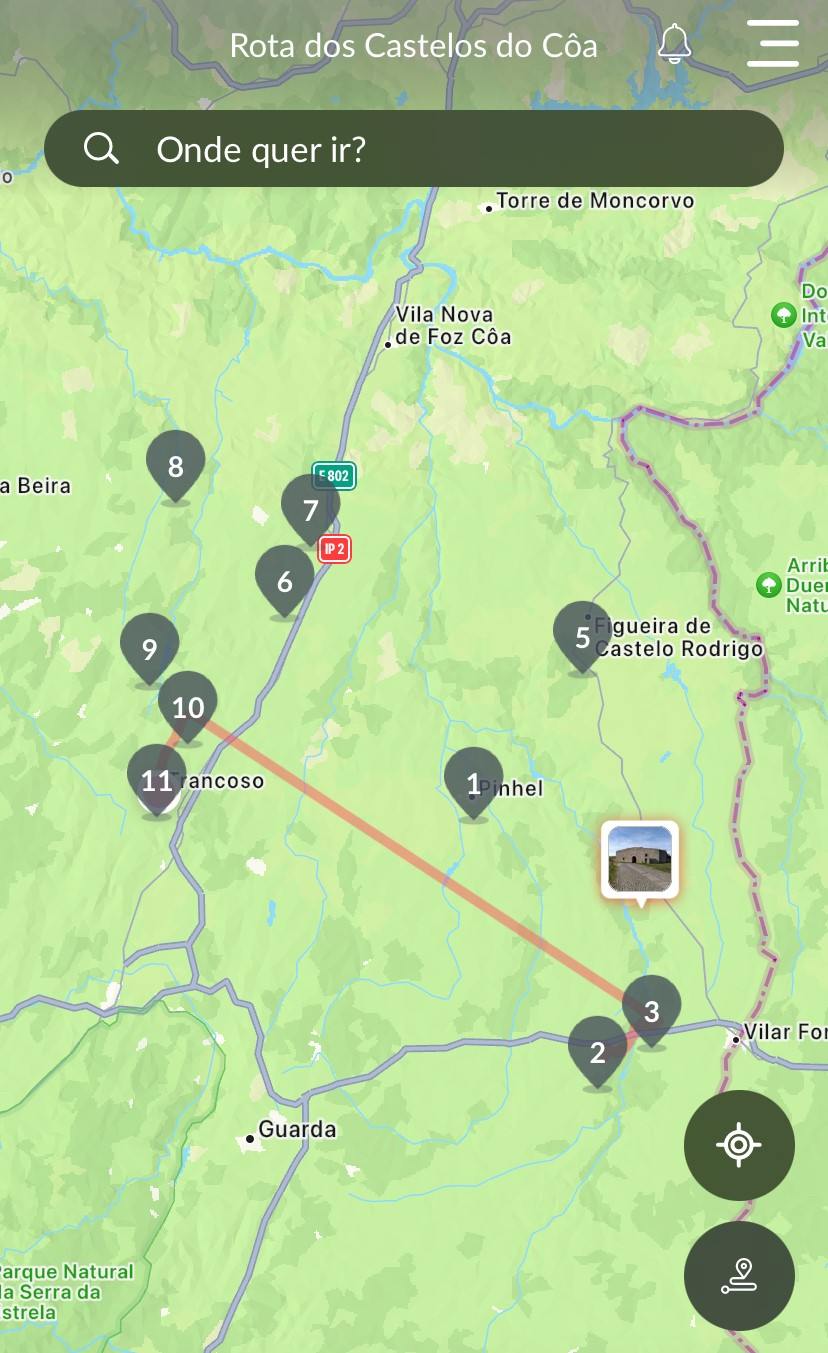Select map pin number 9
This screenshot has height=1353, width=828.
150,650
